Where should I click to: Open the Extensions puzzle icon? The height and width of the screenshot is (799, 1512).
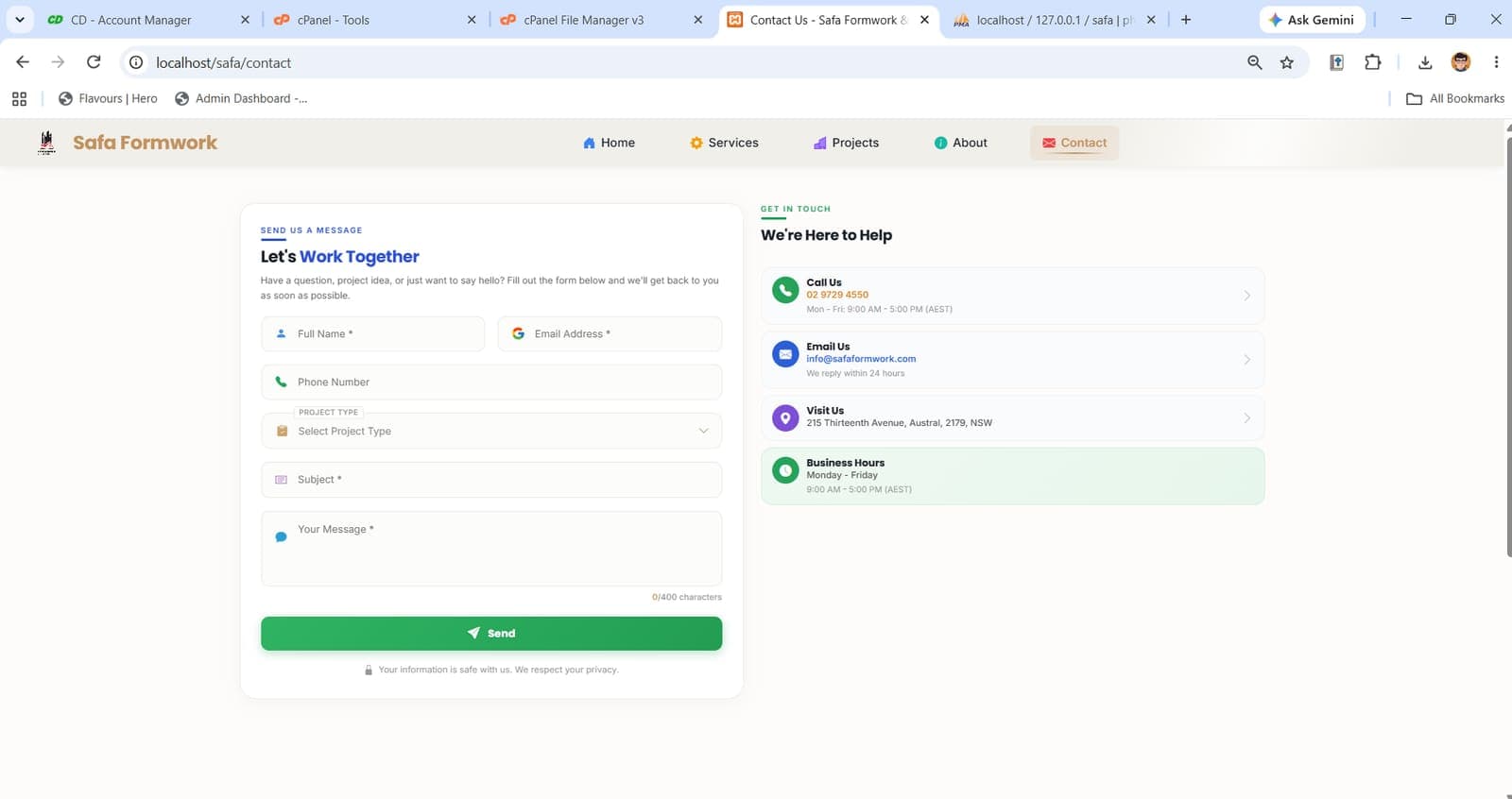[1373, 62]
